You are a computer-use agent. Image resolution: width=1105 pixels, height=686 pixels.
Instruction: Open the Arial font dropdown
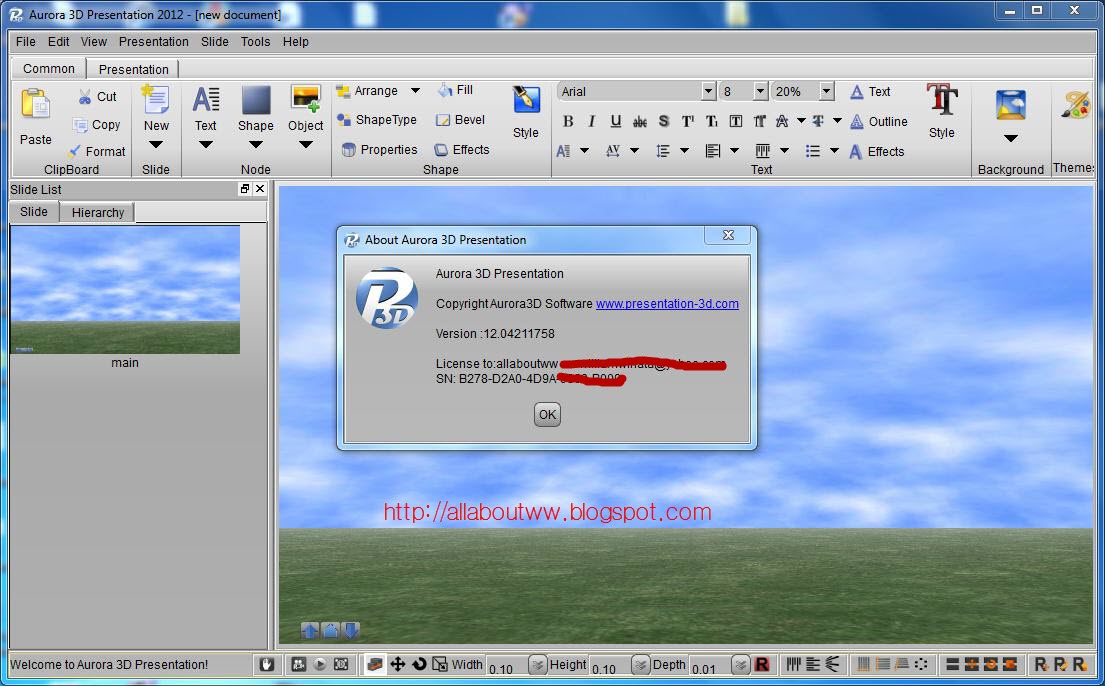(x=708, y=91)
